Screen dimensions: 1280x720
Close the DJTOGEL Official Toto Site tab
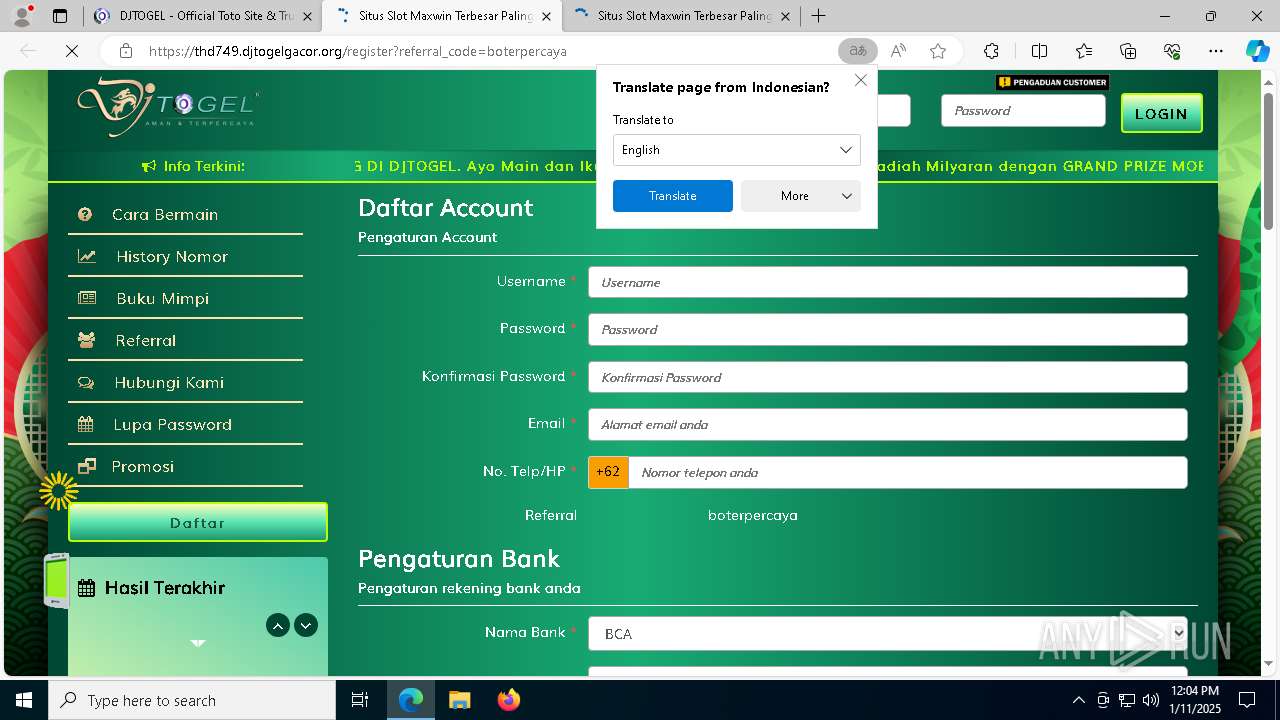pos(307,16)
